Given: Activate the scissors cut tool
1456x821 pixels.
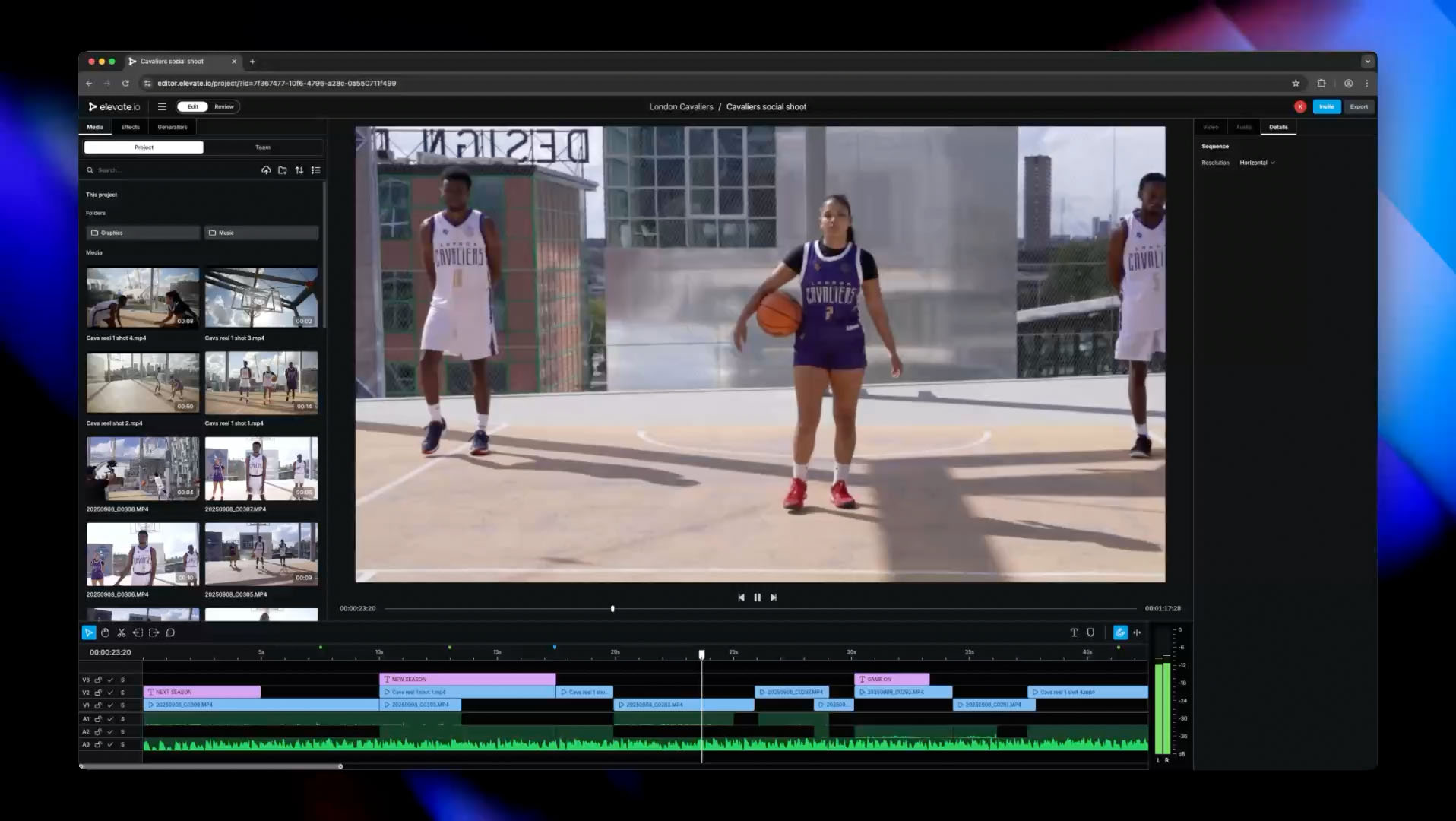Looking at the screenshot, I should point(122,632).
